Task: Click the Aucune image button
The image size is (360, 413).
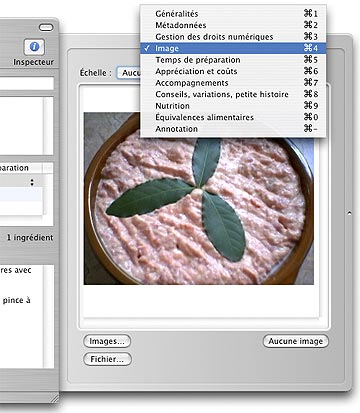Action: [x=296, y=341]
